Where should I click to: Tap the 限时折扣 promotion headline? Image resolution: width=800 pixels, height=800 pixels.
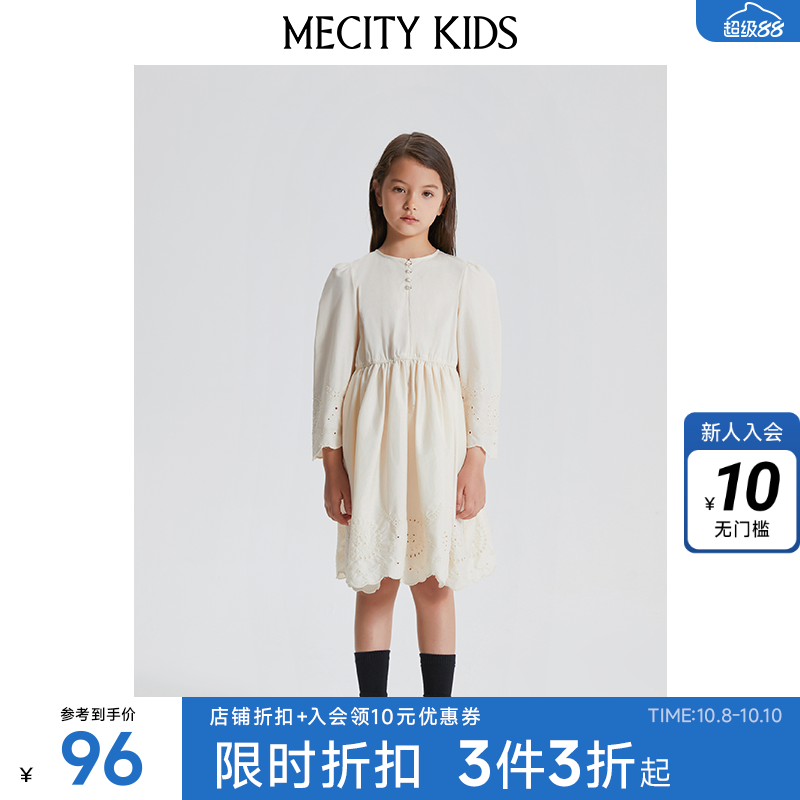click(x=317, y=765)
